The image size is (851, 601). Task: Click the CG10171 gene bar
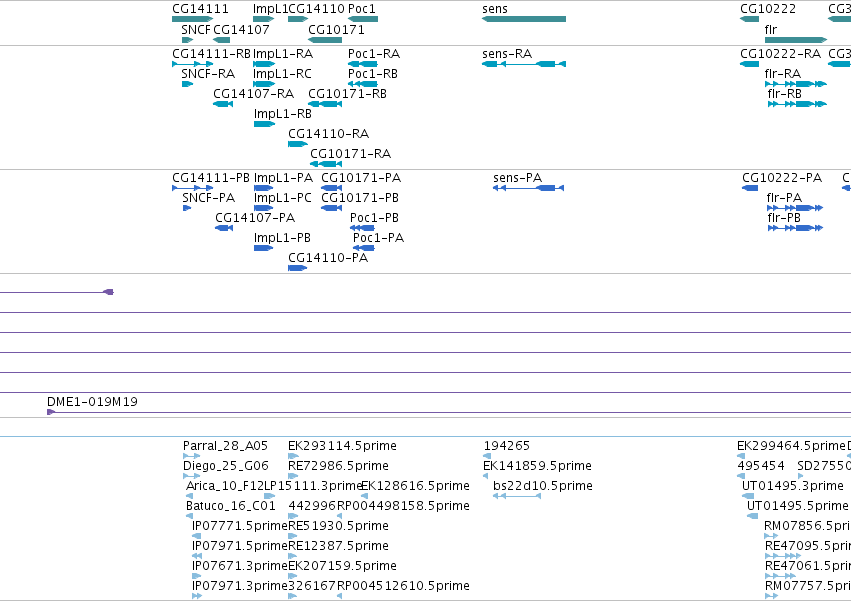(x=325, y=40)
